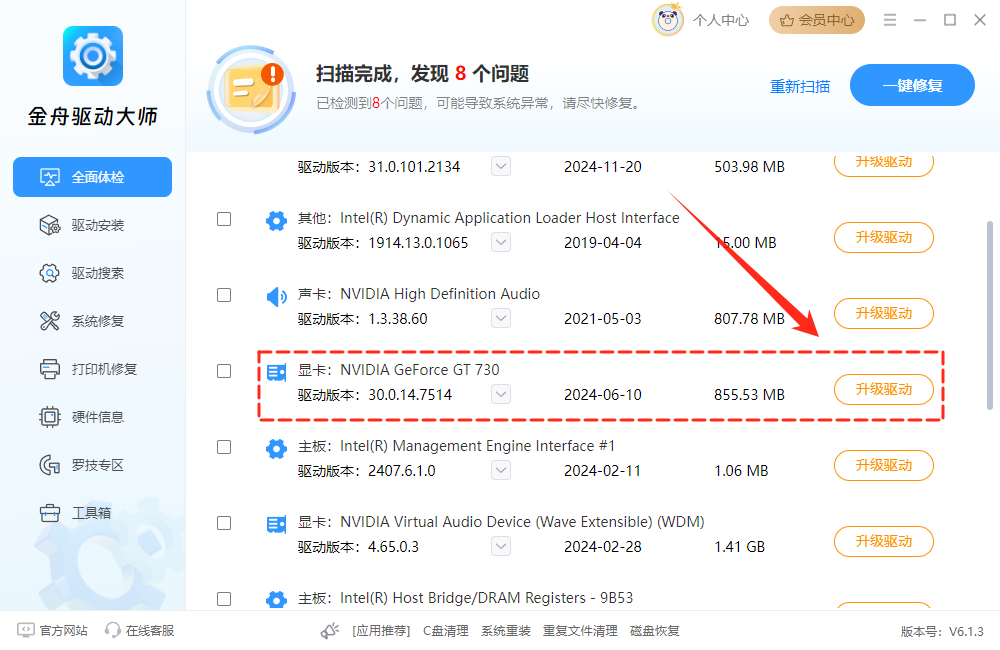Click the gear icon for Management Engine Interface
Screen dimensions: 1000x650
[x=276, y=448]
